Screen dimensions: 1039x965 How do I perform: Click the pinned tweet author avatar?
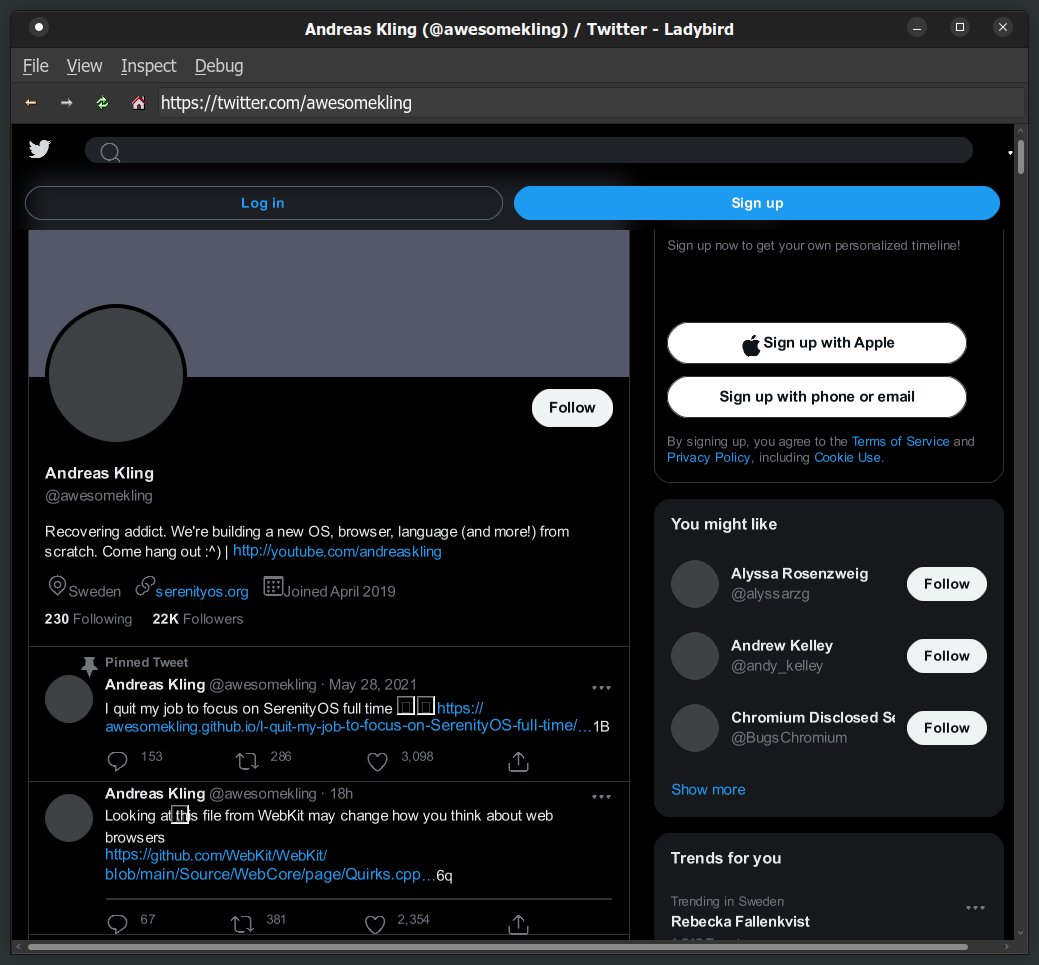[69, 699]
